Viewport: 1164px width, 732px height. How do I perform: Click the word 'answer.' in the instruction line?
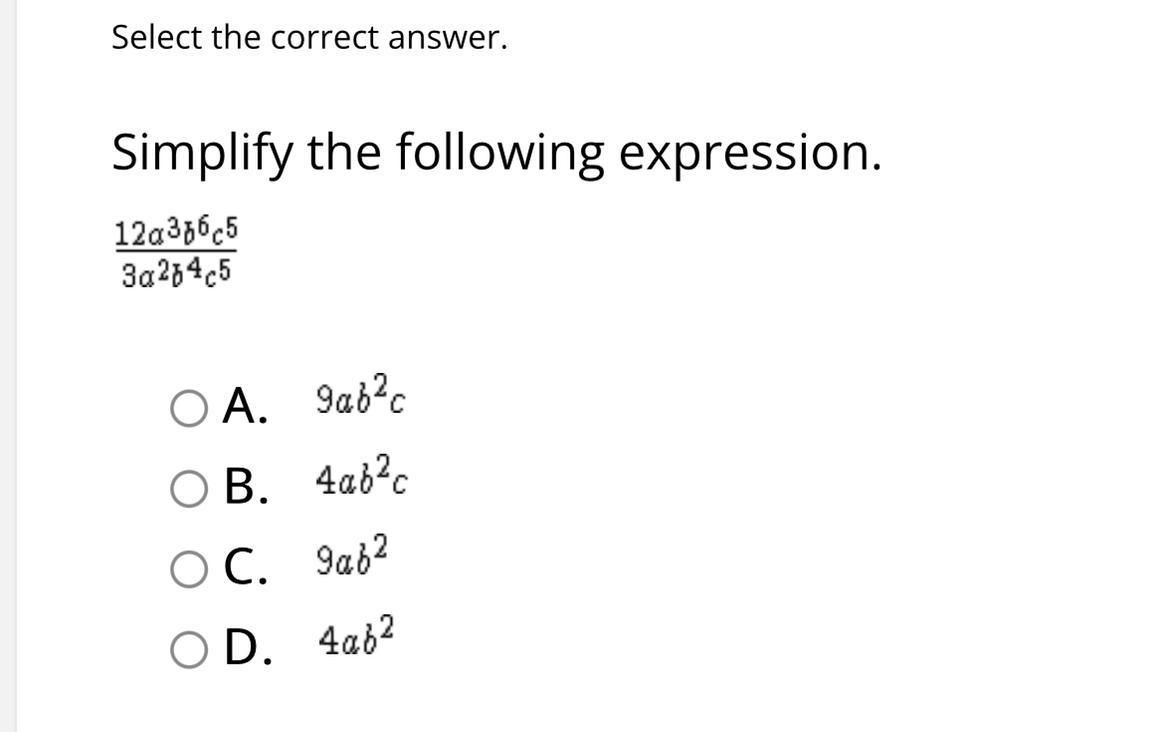(448, 38)
